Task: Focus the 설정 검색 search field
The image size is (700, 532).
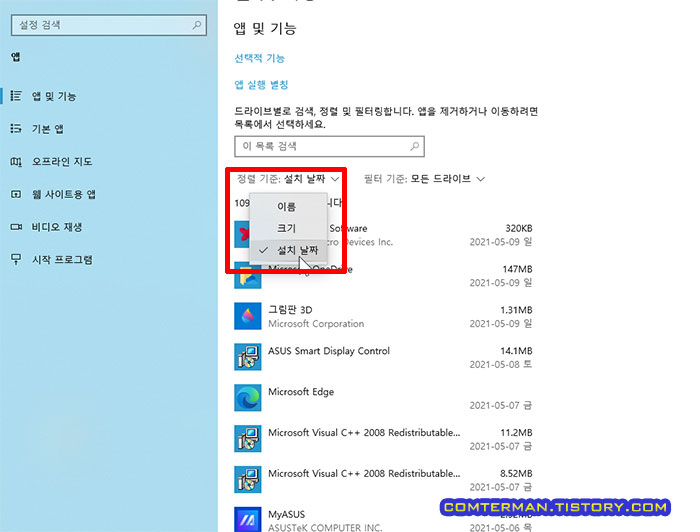Action: tap(108, 25)
